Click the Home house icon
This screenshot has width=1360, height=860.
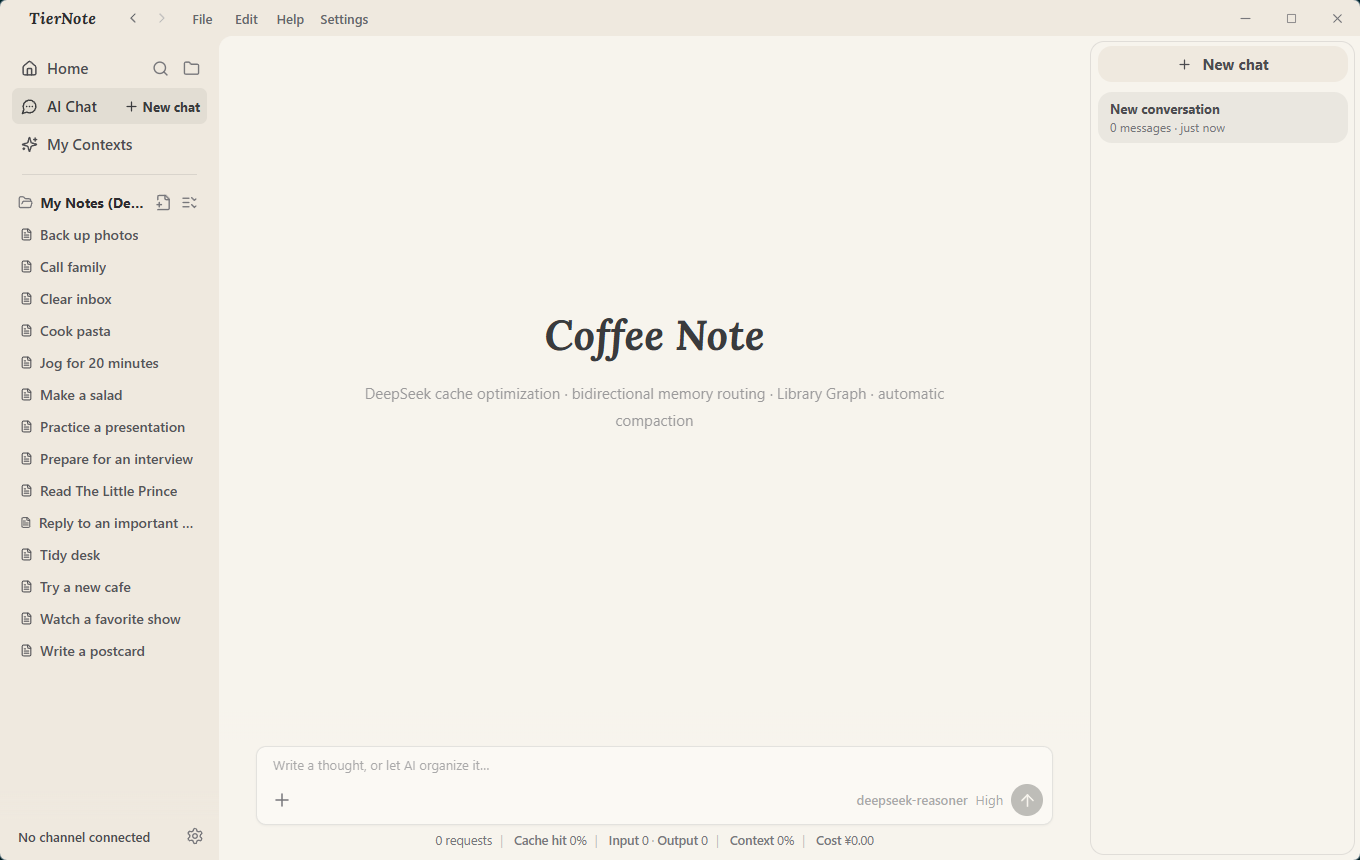pos(29,69)
